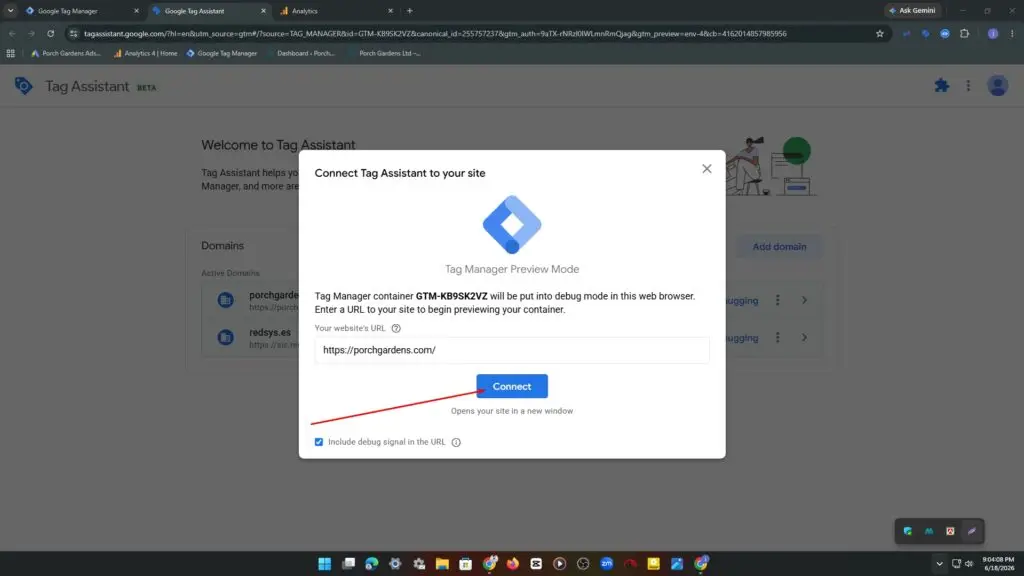Click the info icon next to the debug signal option
Screen dimensions: 1024x576
[456, 442]
